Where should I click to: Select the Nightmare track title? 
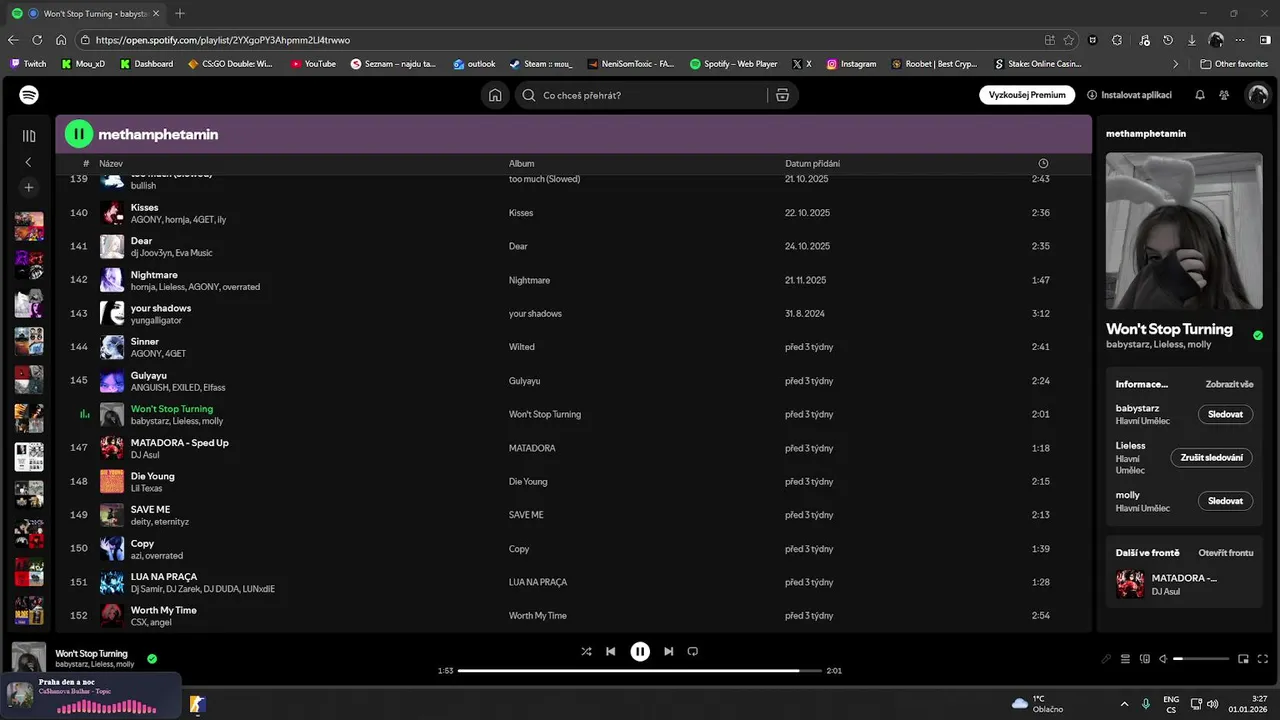[154, 275]
